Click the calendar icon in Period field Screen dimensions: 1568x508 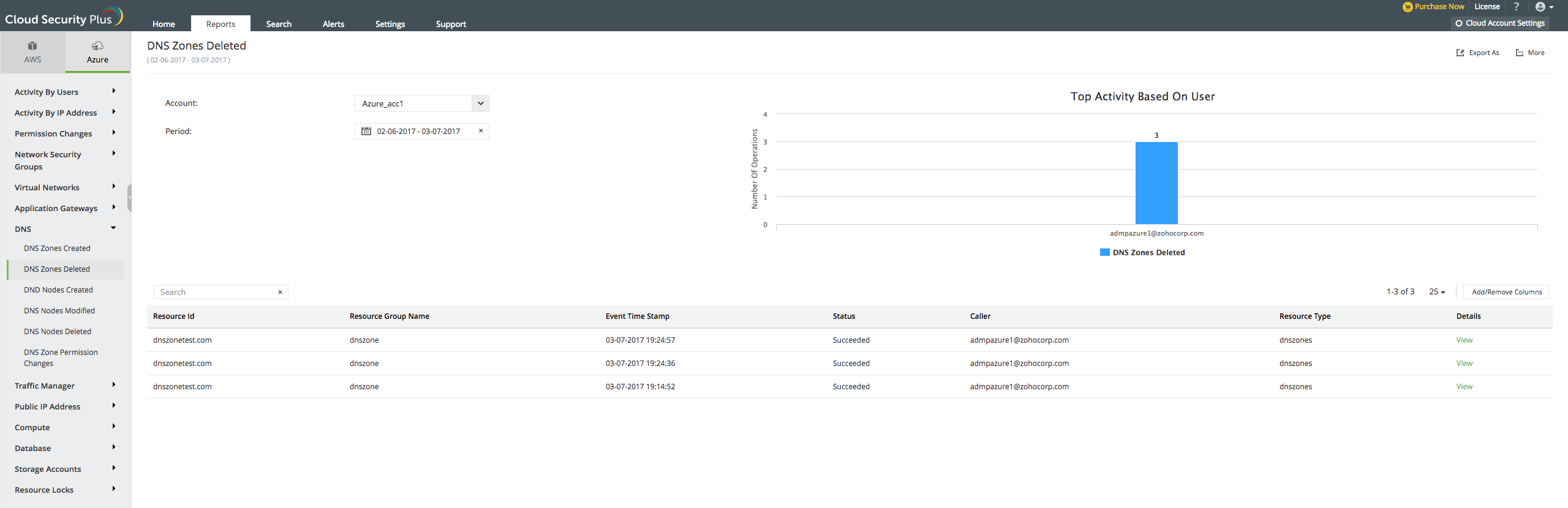[x=366, y=131]
